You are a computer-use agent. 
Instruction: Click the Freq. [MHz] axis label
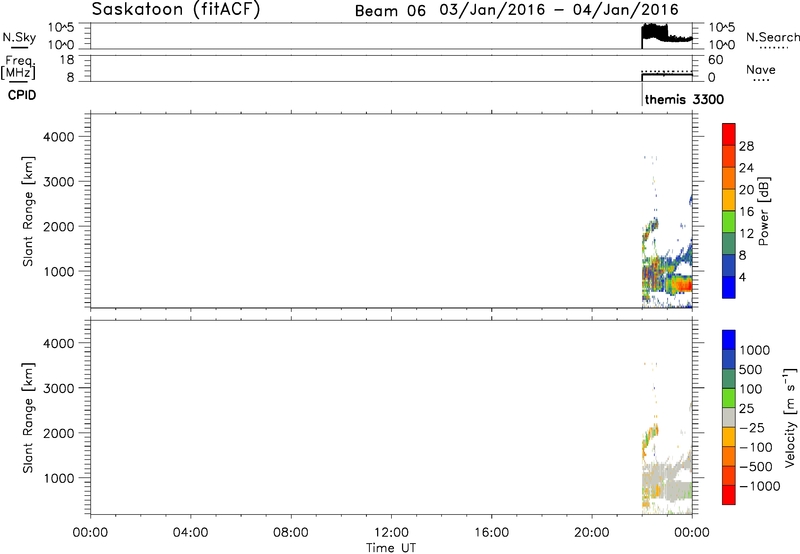tap(19, 67)
